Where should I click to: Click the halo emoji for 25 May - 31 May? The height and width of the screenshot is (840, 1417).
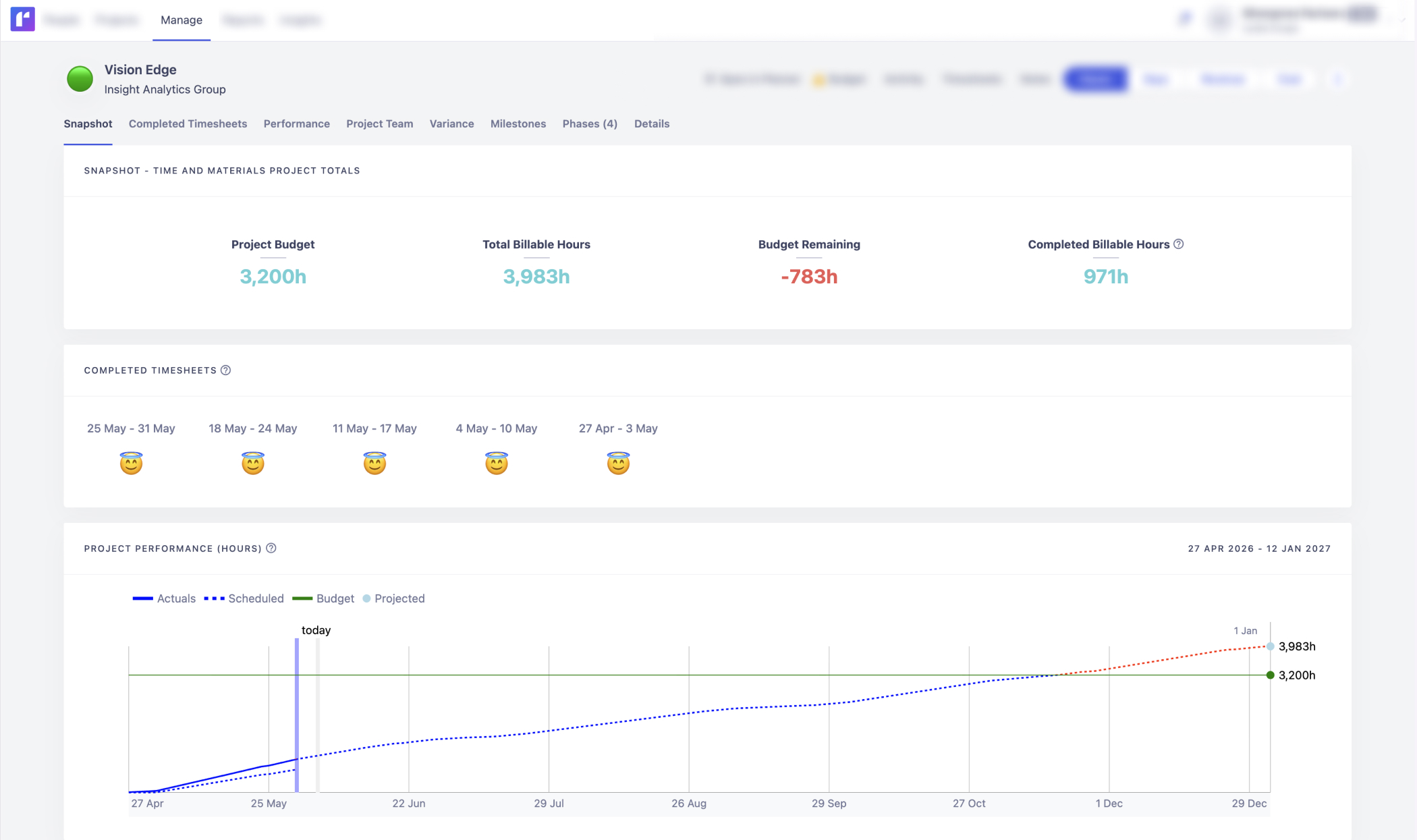pos(131,463)
